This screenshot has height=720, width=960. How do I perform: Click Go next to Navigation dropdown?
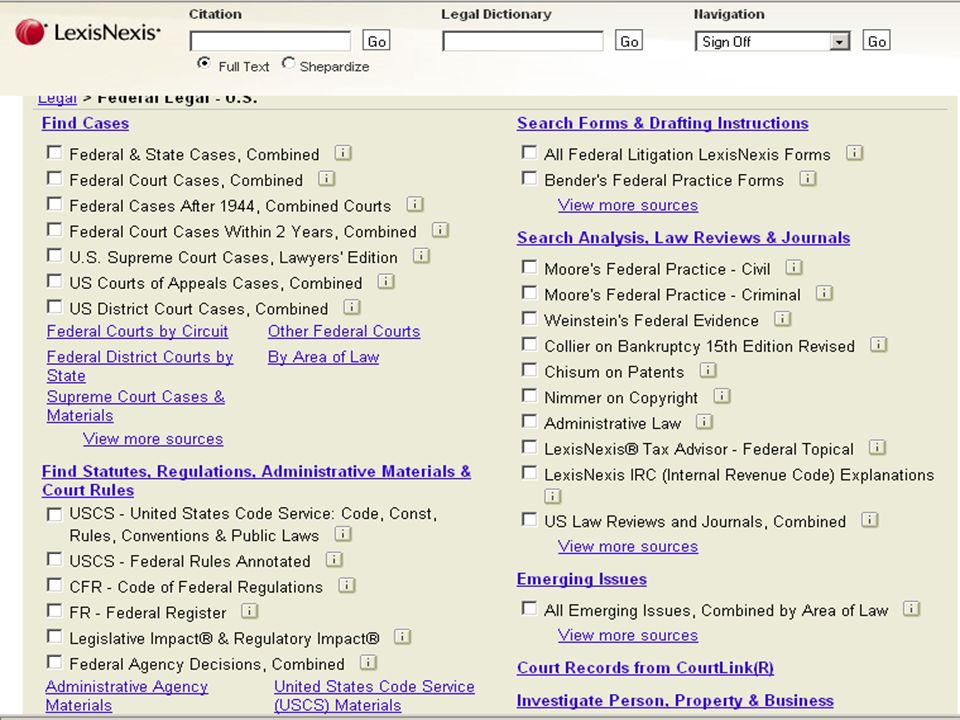(x=876, y=41)
